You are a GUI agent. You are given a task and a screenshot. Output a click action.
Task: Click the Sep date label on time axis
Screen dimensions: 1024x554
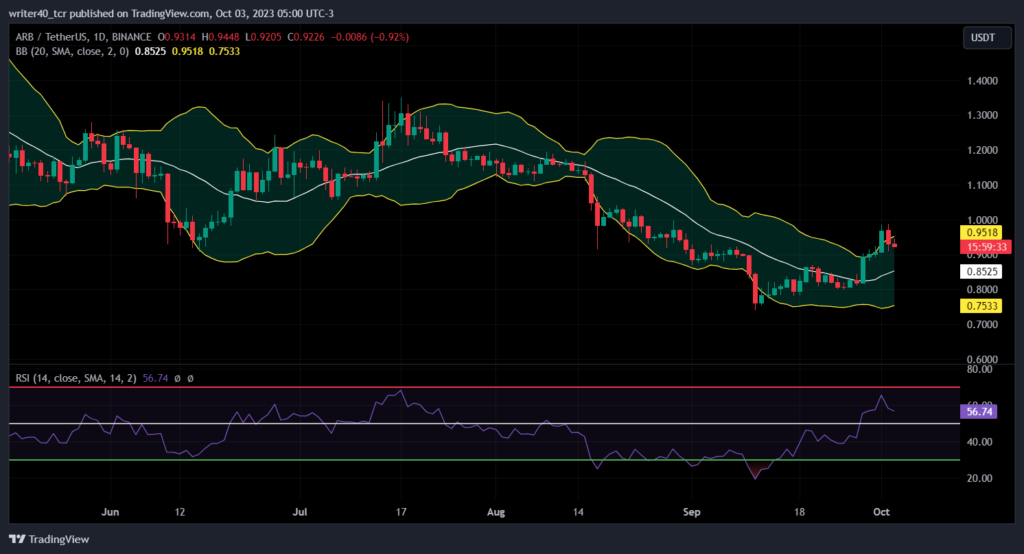(692, 512)
